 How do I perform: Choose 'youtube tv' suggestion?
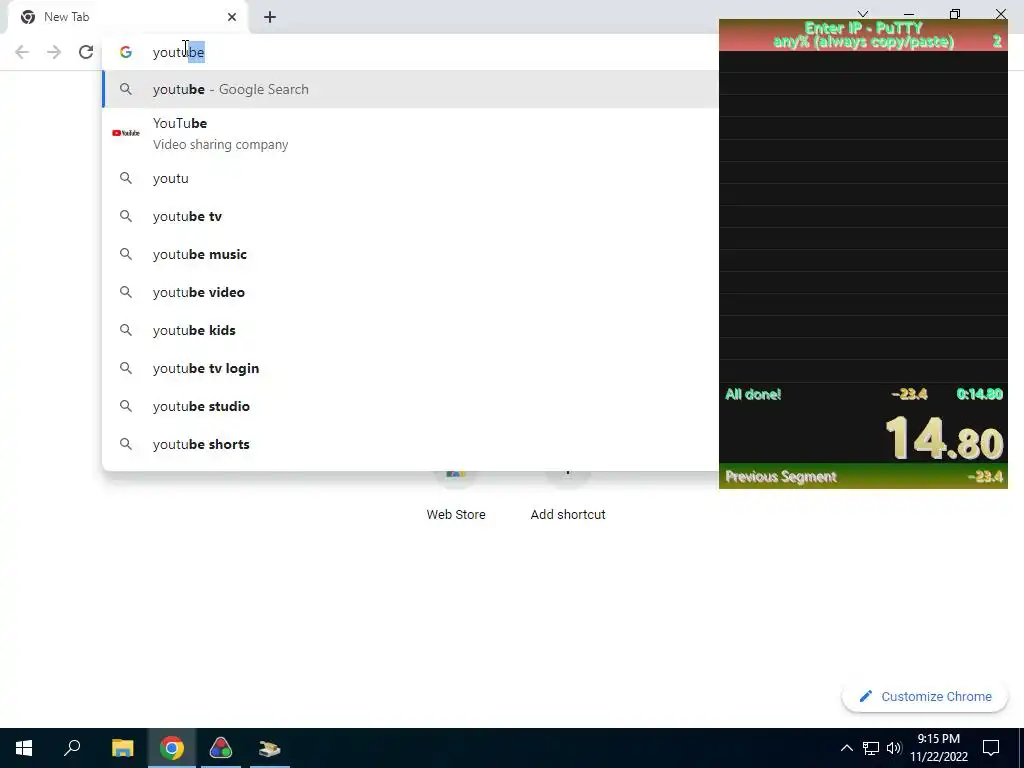point(410,216)
